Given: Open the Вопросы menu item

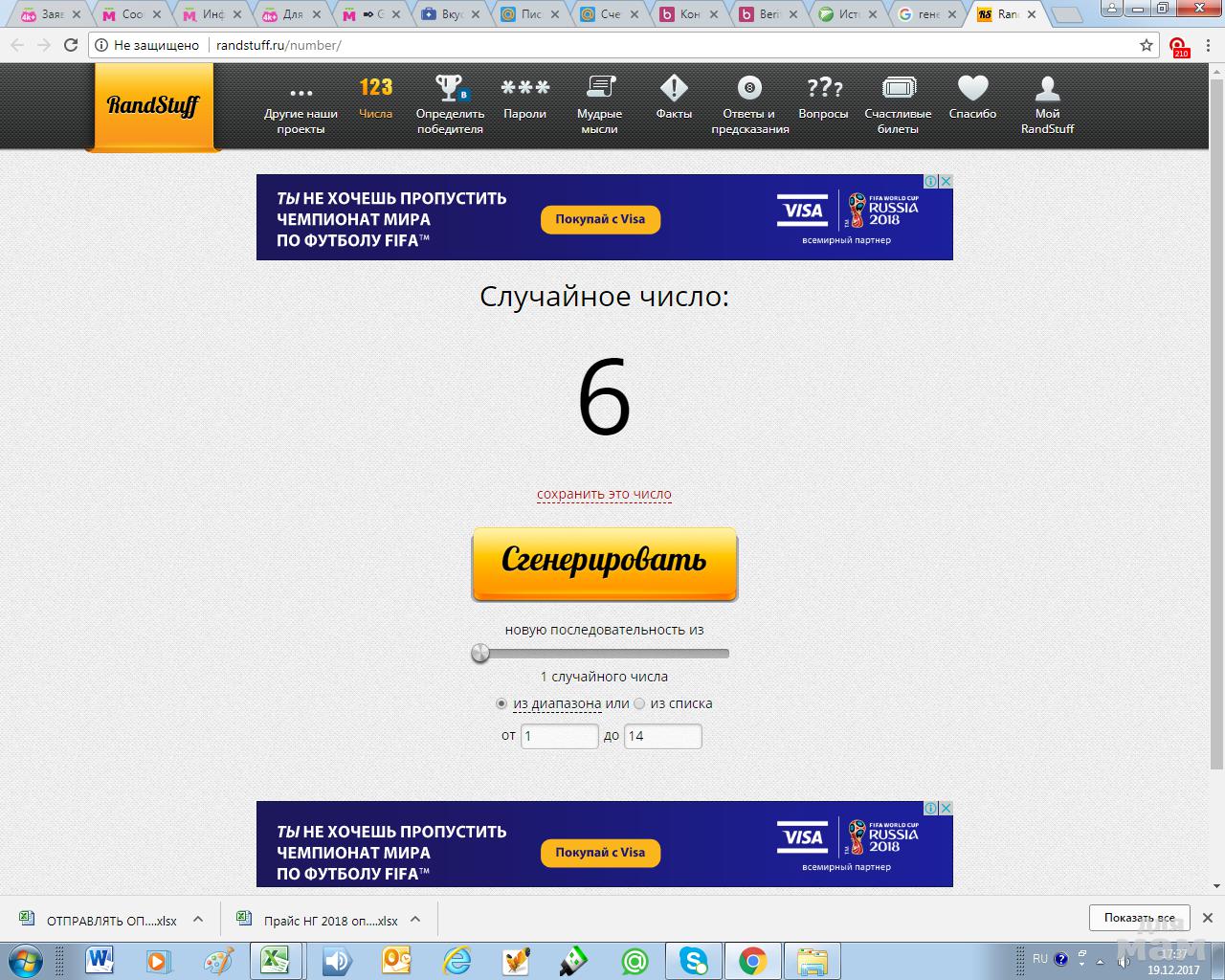Looking at the screenshot, I should point(823,89).
